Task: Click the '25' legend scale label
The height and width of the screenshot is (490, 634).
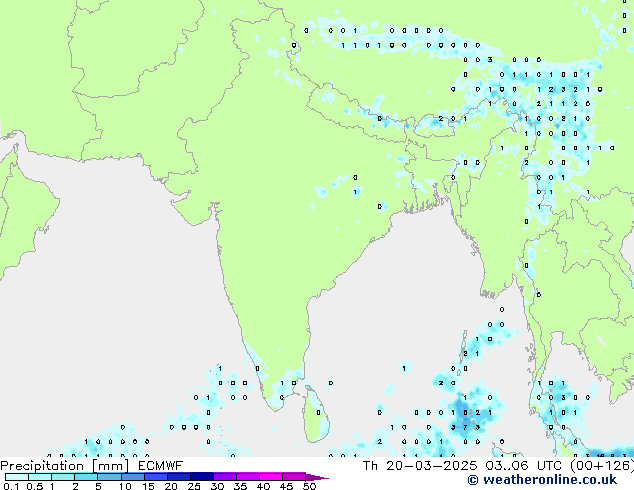Action: 194,486
